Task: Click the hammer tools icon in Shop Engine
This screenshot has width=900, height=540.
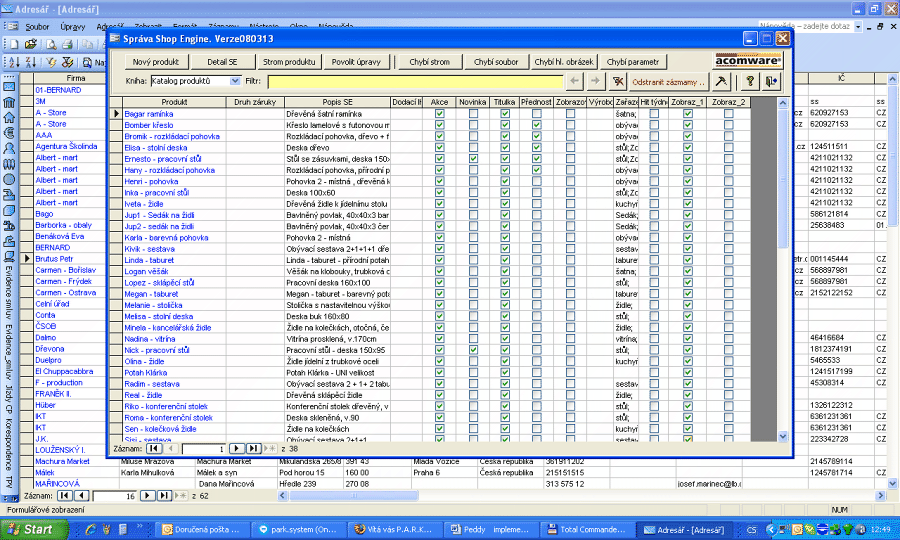Action: (x=721, y=81)
